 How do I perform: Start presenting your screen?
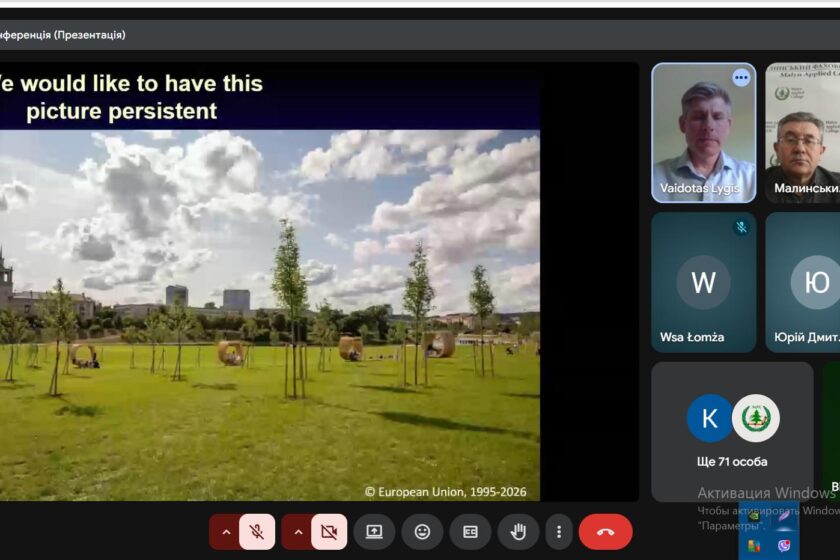[x=374, y=532]
